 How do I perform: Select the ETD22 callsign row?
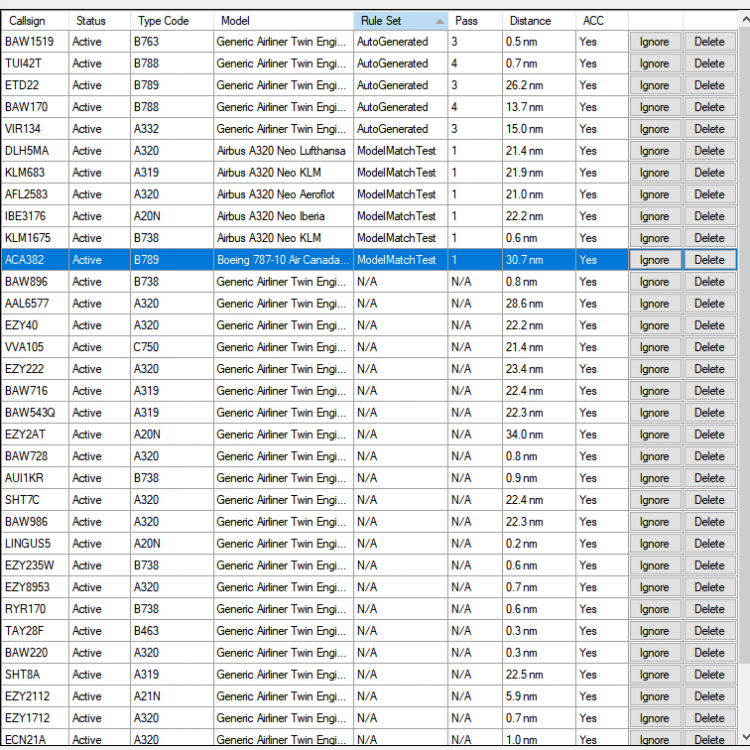tap(34, 85)
